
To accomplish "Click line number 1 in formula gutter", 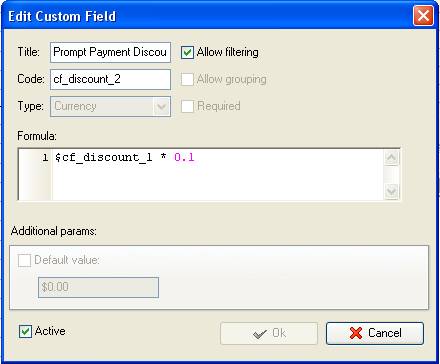I will point(45,158).
